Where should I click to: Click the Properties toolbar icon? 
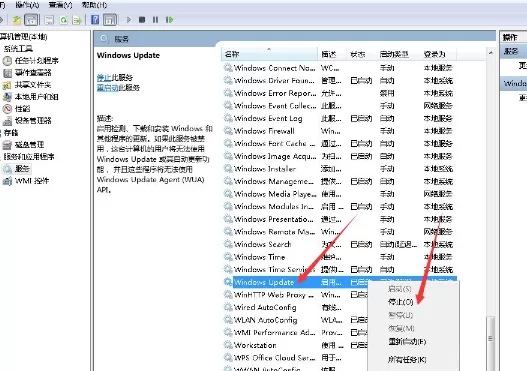(49, 20)
